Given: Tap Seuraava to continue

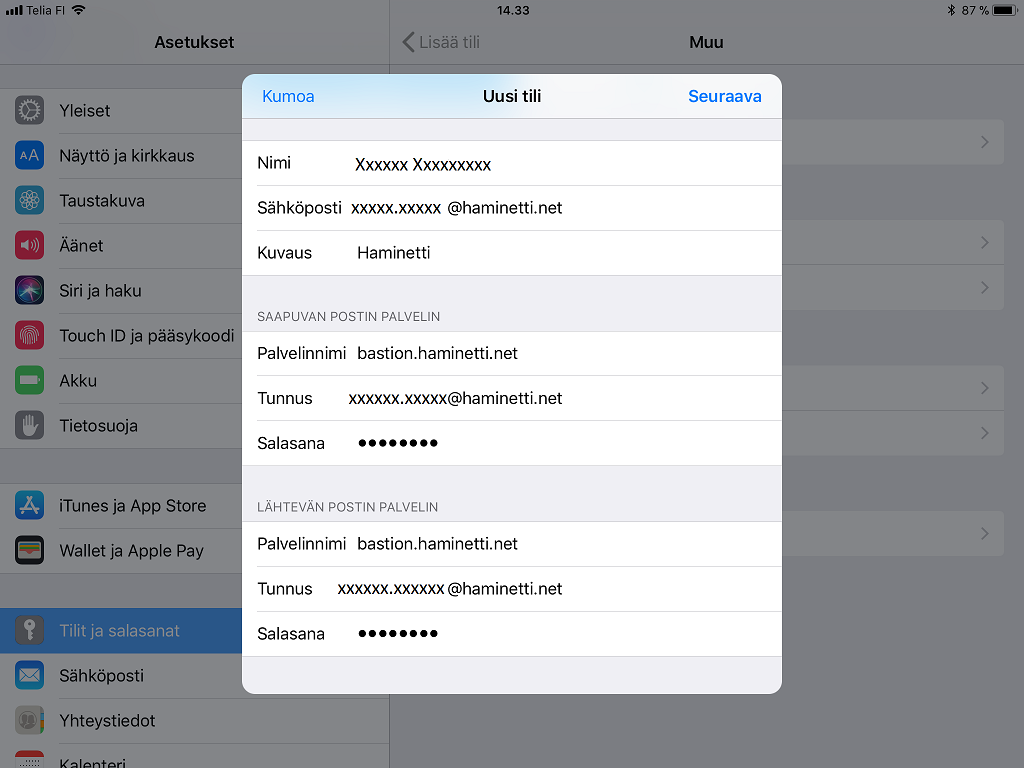Looking at the screenshot, I should pos(724,96).
